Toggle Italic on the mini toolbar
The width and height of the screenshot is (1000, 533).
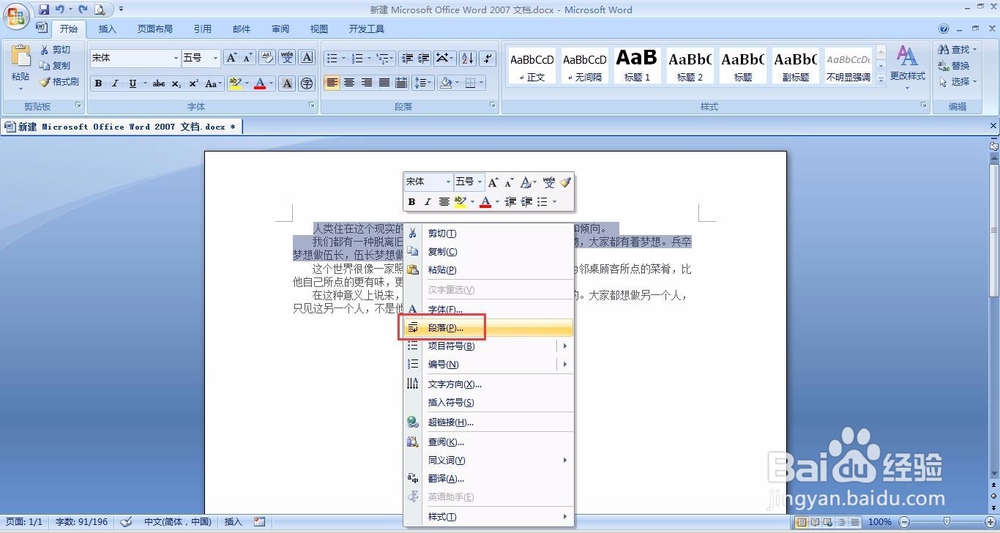tap(427, 202)
